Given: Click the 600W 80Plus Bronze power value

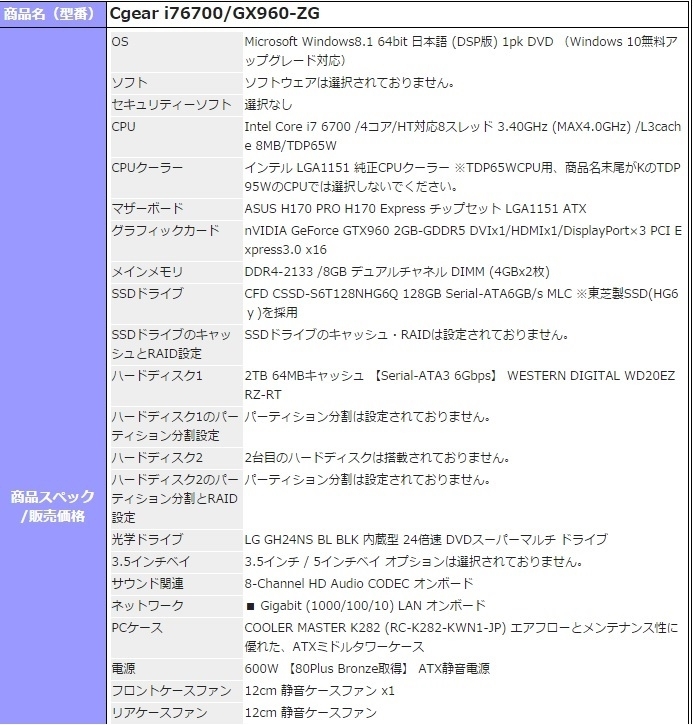Looking at the screenshot, I should coord(367,669).
